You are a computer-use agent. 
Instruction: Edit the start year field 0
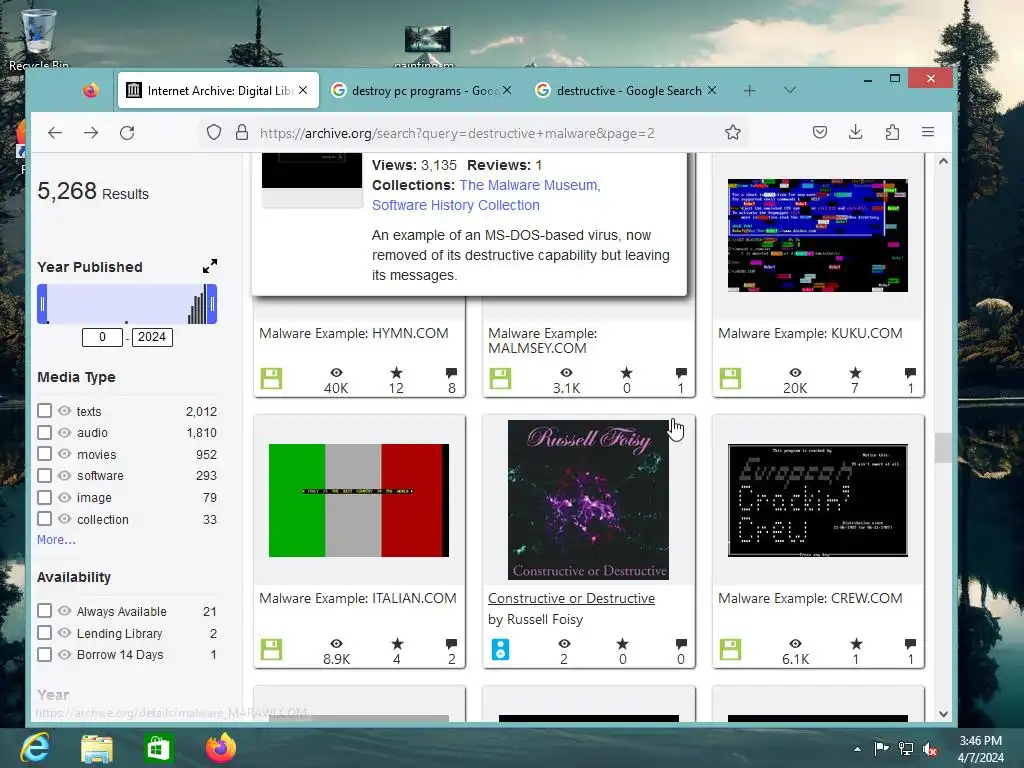tap(102, 337)
